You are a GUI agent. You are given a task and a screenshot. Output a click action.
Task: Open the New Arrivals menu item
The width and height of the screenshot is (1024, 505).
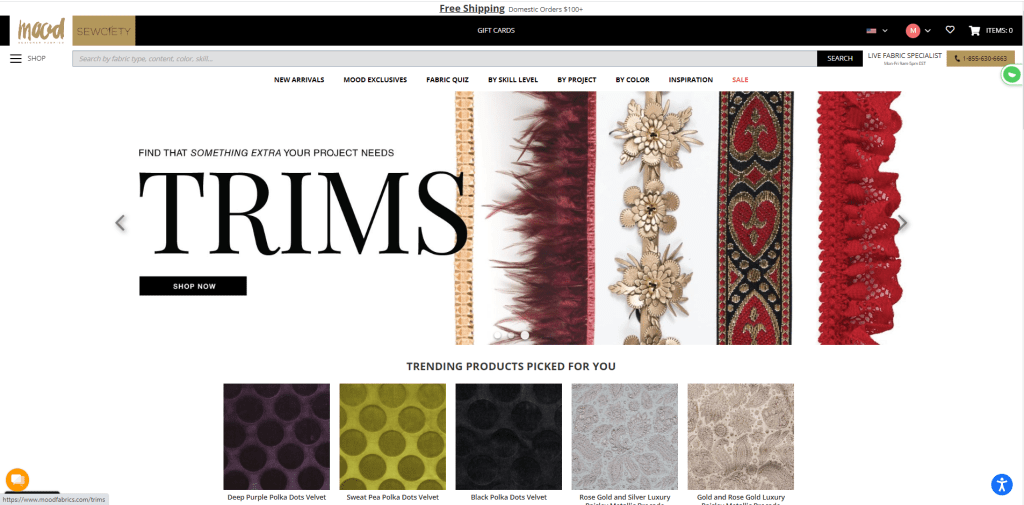[299, 79]
